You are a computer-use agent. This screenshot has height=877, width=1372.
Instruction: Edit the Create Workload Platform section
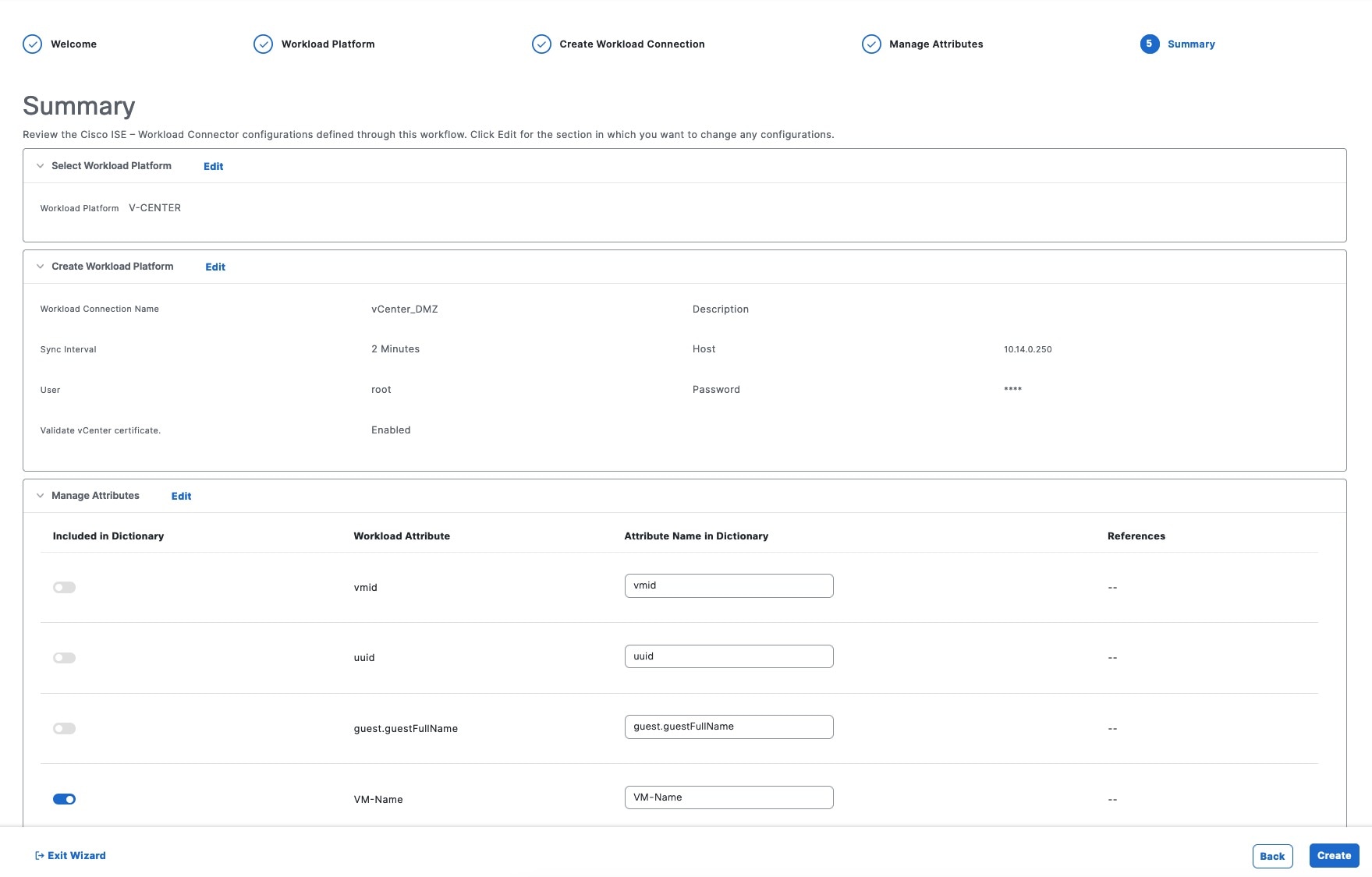[x=215, y=267]
